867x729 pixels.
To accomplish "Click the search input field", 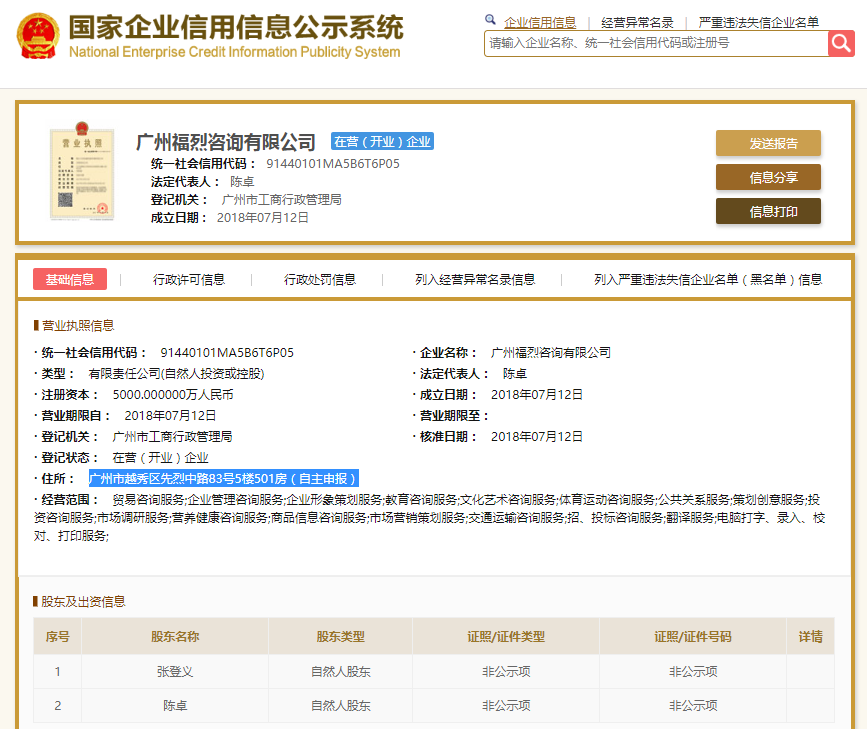I will pyautogui.click(x=650, y=44).
